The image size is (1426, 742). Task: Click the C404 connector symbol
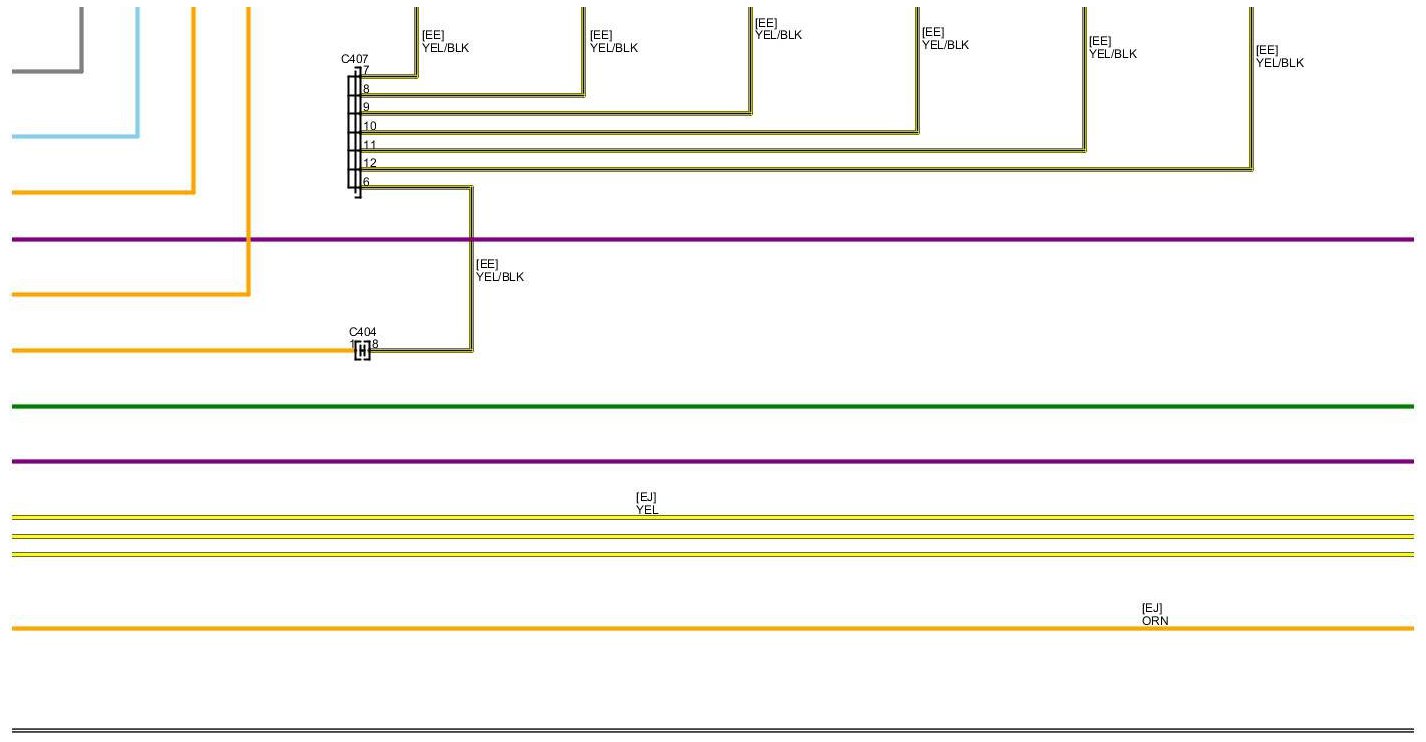click(362, 351)
